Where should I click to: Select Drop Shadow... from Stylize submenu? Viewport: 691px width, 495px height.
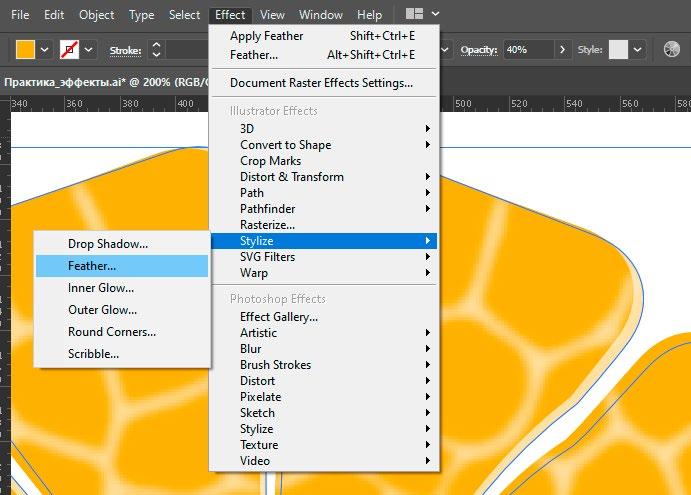[x=122, y=244]
